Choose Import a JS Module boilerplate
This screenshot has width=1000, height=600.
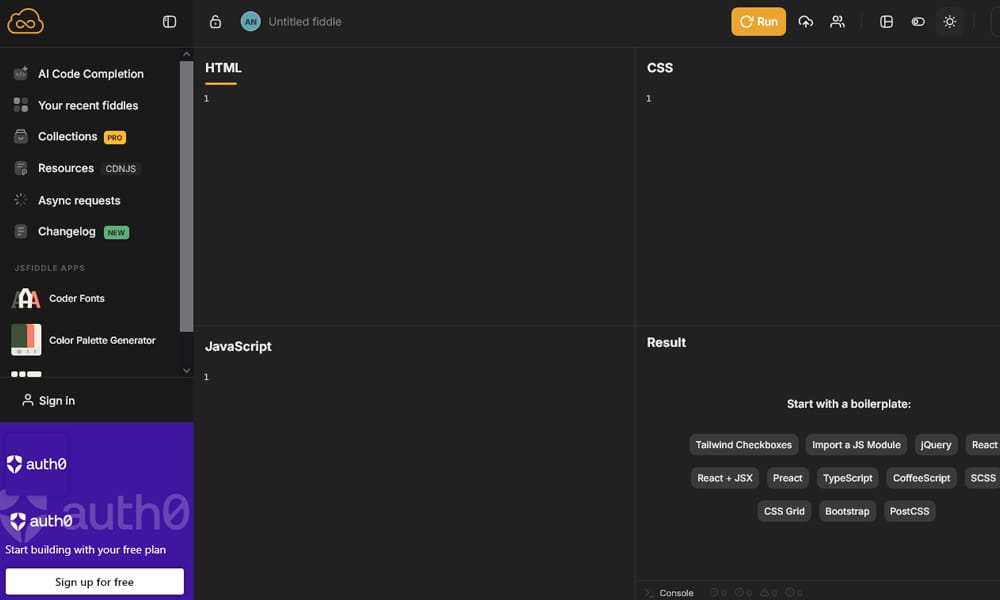pyautogui.click(x=856, y=445)
